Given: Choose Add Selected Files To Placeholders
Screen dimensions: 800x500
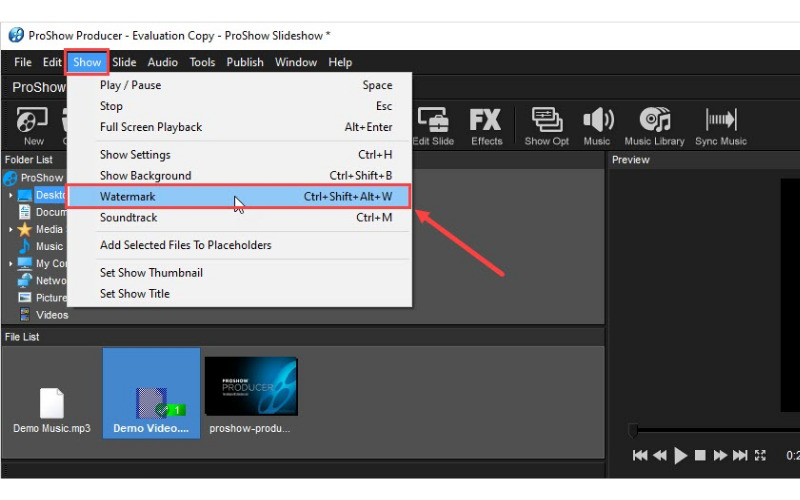Looking at the screenshot, I should (239, 245).
